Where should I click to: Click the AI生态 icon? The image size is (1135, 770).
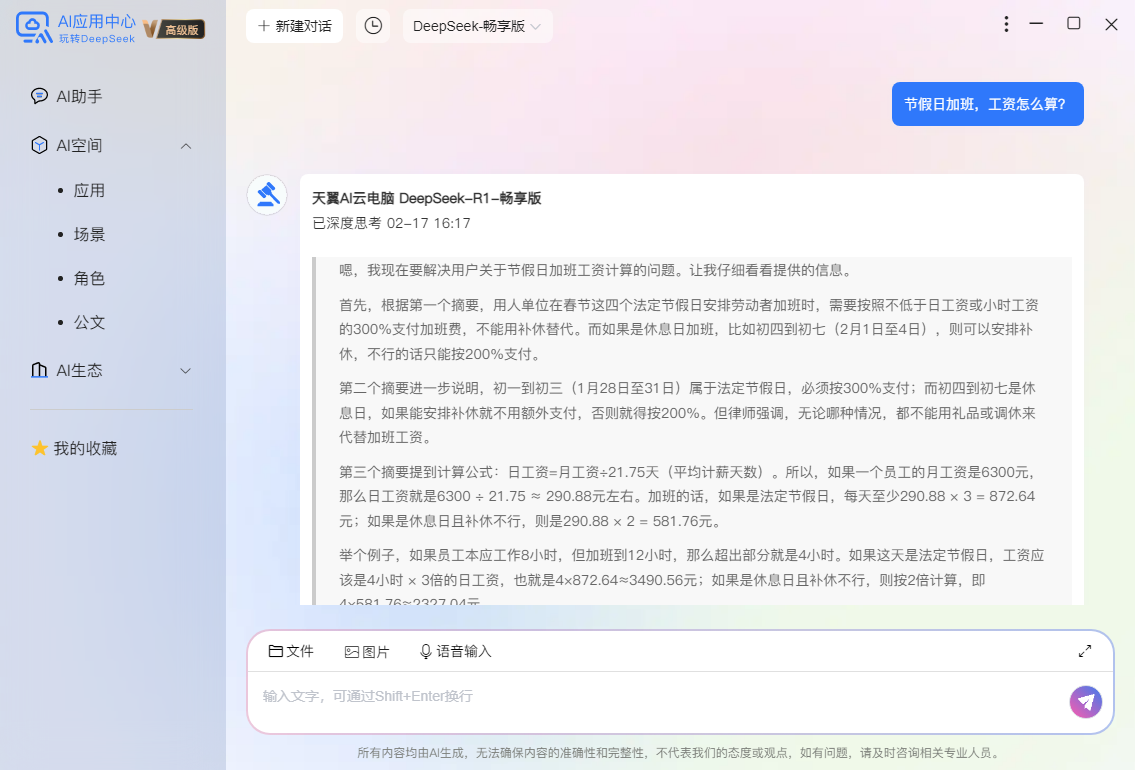click(x=39, y=371)
